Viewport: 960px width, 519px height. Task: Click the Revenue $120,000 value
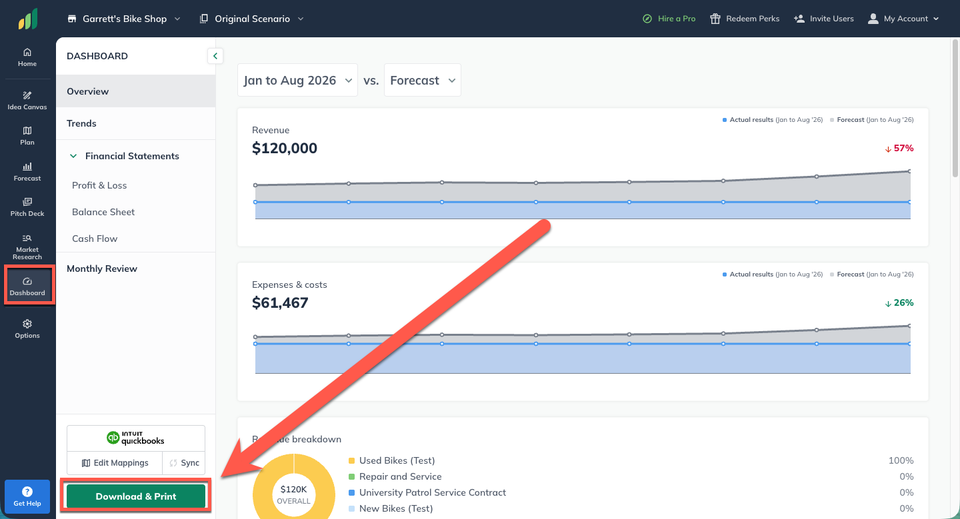(285, 148)
